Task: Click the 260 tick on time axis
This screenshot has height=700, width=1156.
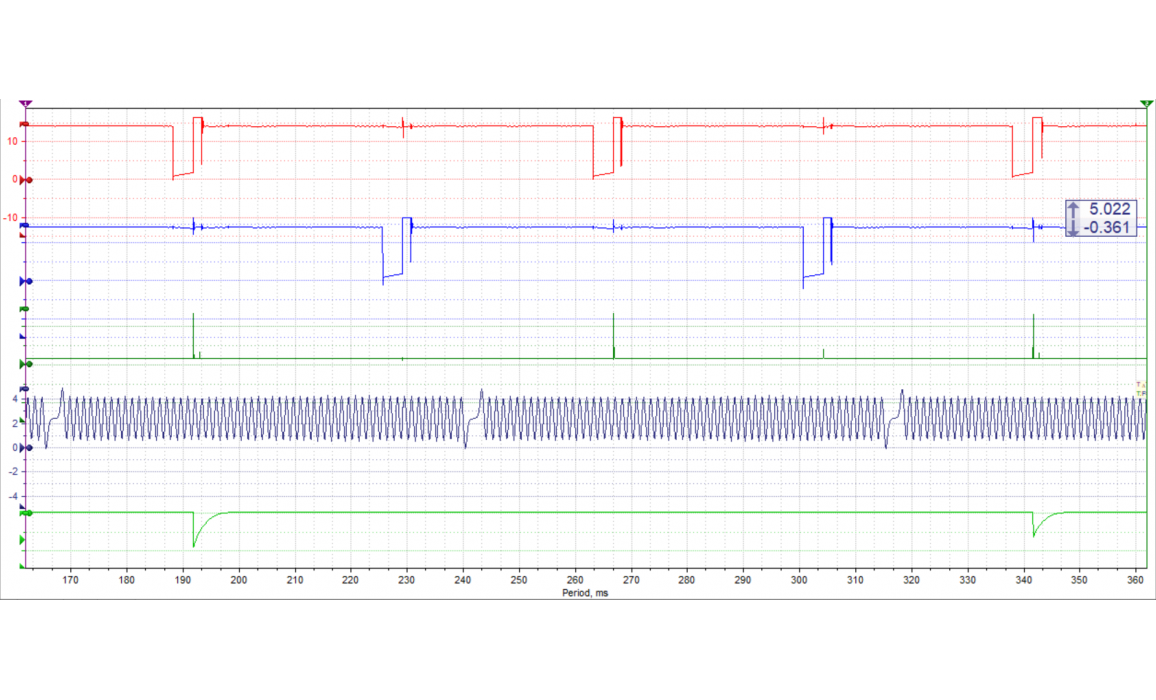Action: pyautogui.click(x=574, y=580)
